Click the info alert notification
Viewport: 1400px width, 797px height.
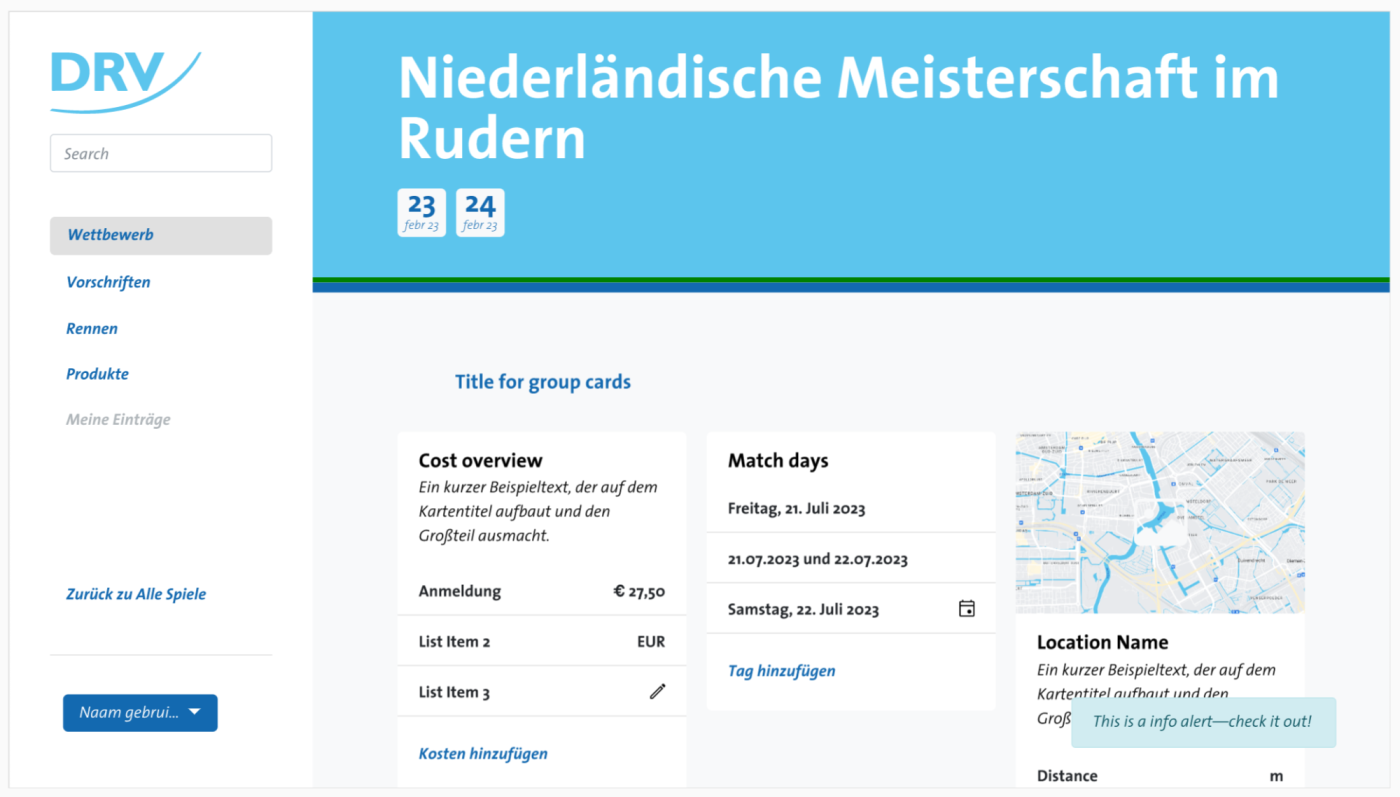coord(1201,722)
